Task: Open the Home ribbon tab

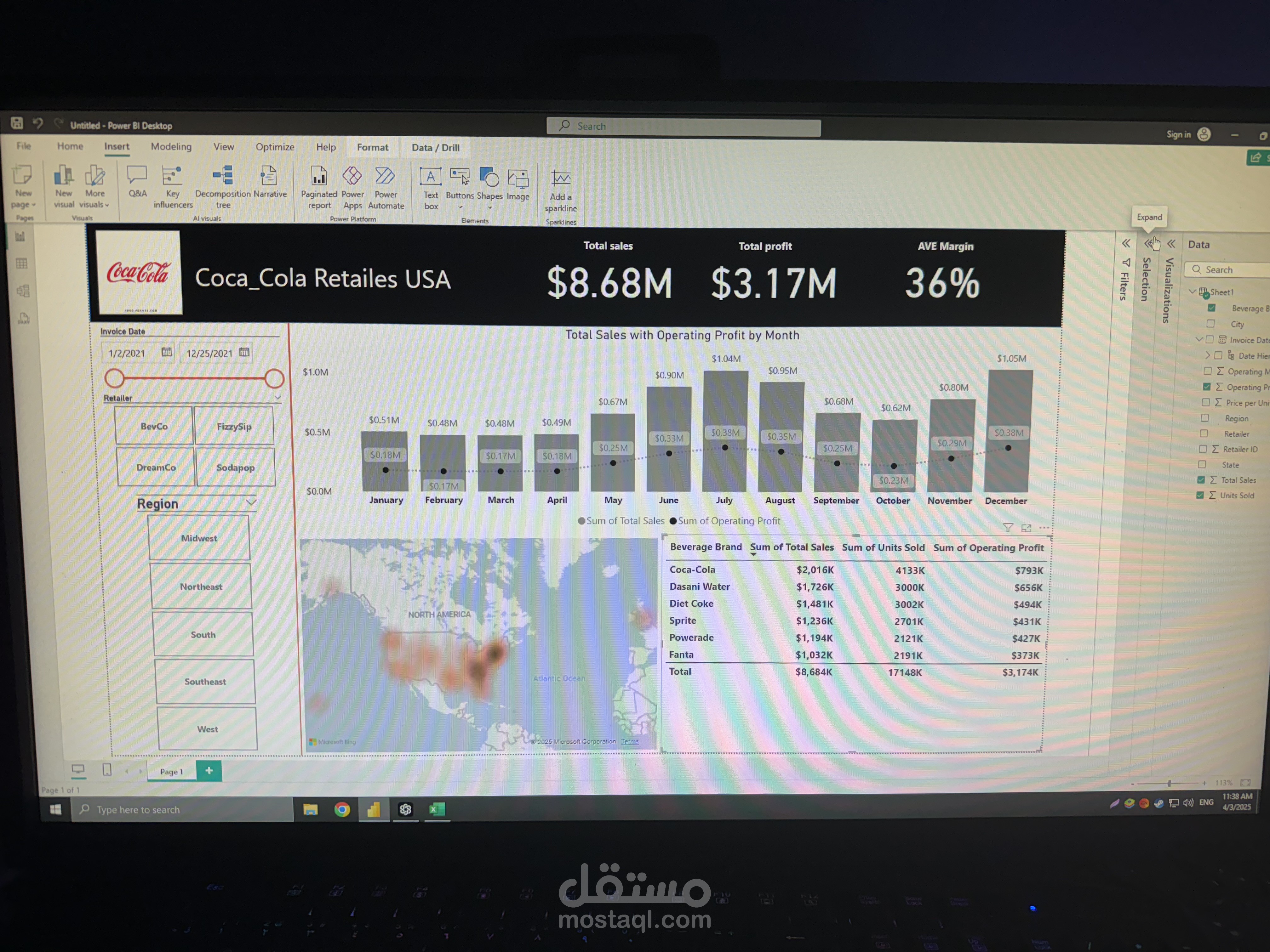Action: point(70,146)
